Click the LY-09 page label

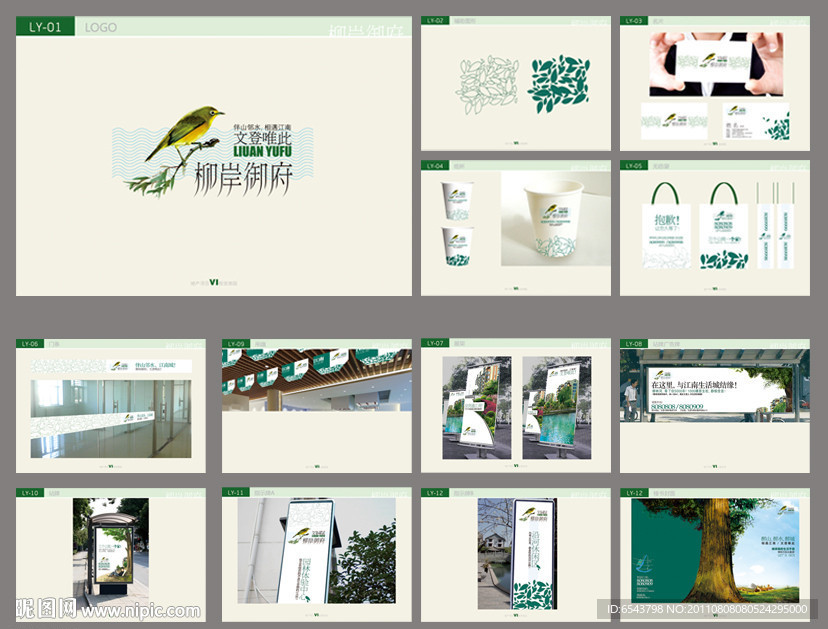point(236,344)
